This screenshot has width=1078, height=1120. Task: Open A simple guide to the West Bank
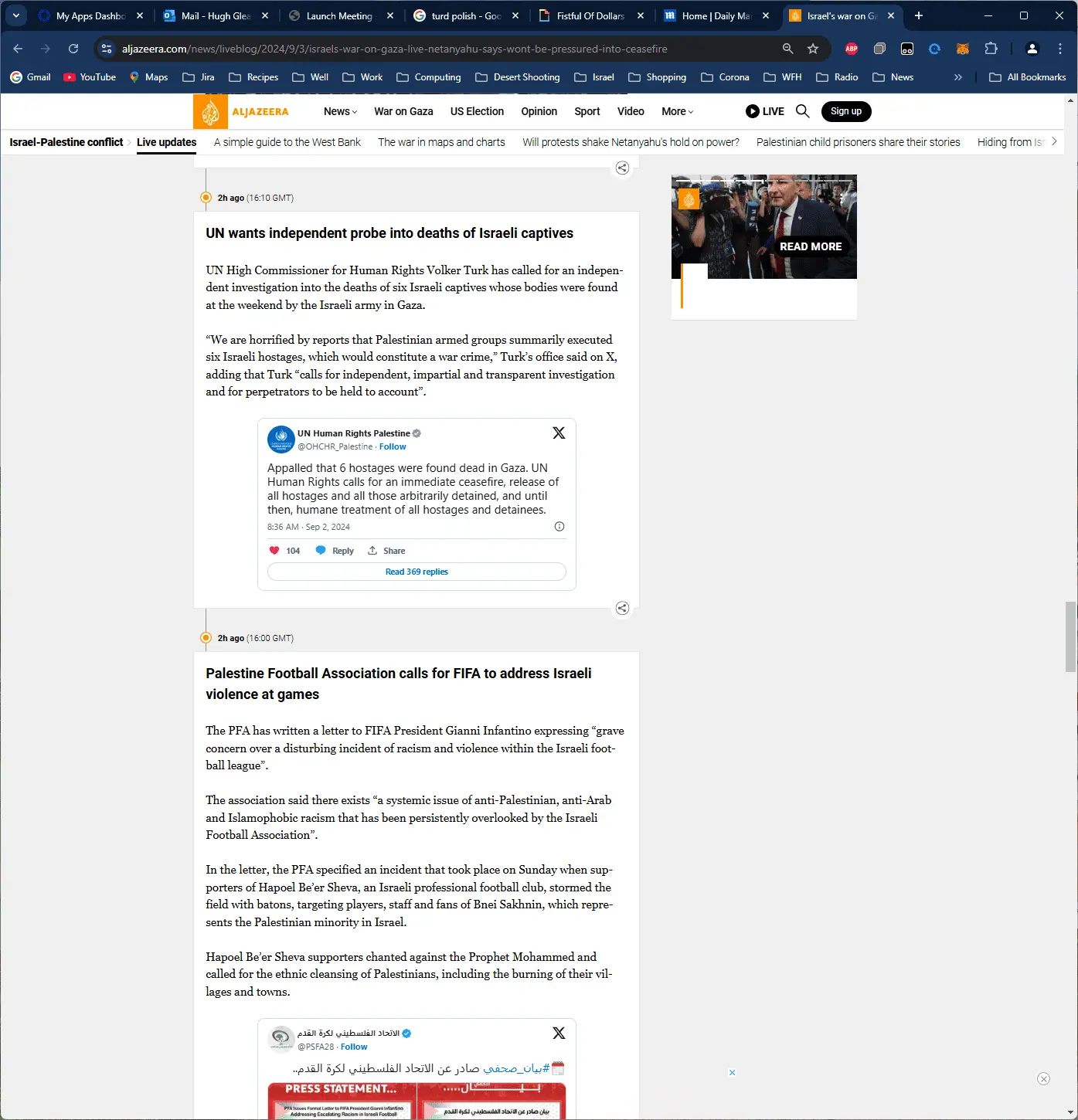click(287, 142)
